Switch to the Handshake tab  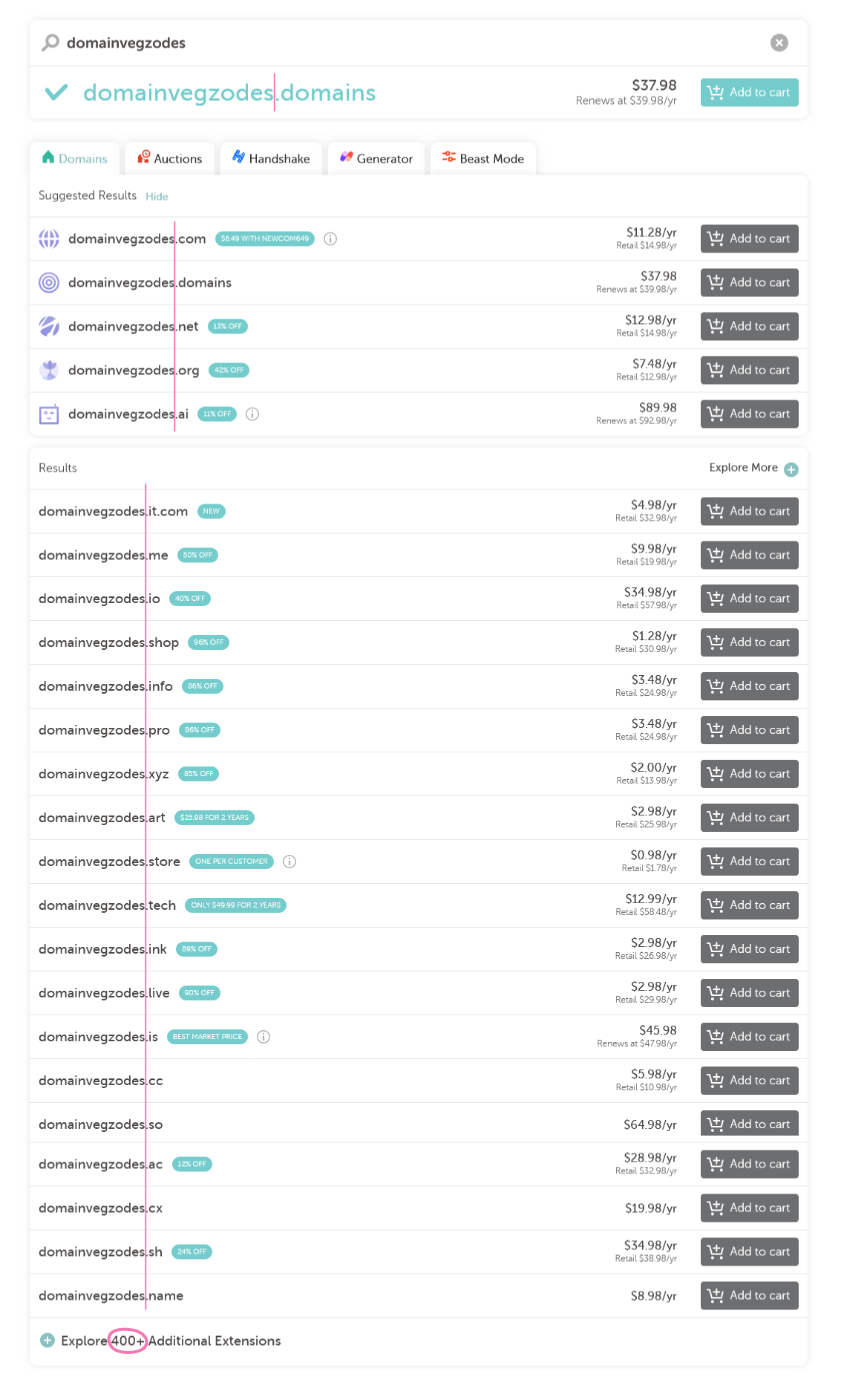[x=271, y=159]
